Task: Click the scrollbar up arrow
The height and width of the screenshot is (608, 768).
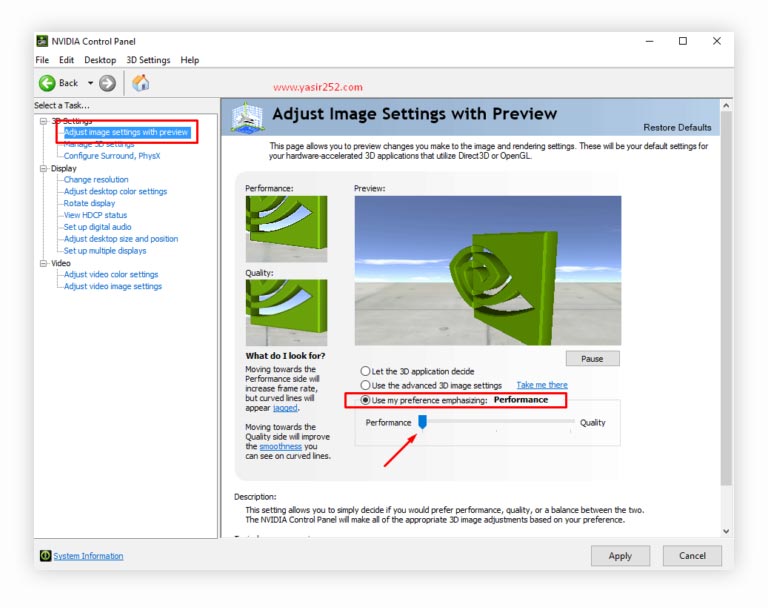Action: pos(726,105)
